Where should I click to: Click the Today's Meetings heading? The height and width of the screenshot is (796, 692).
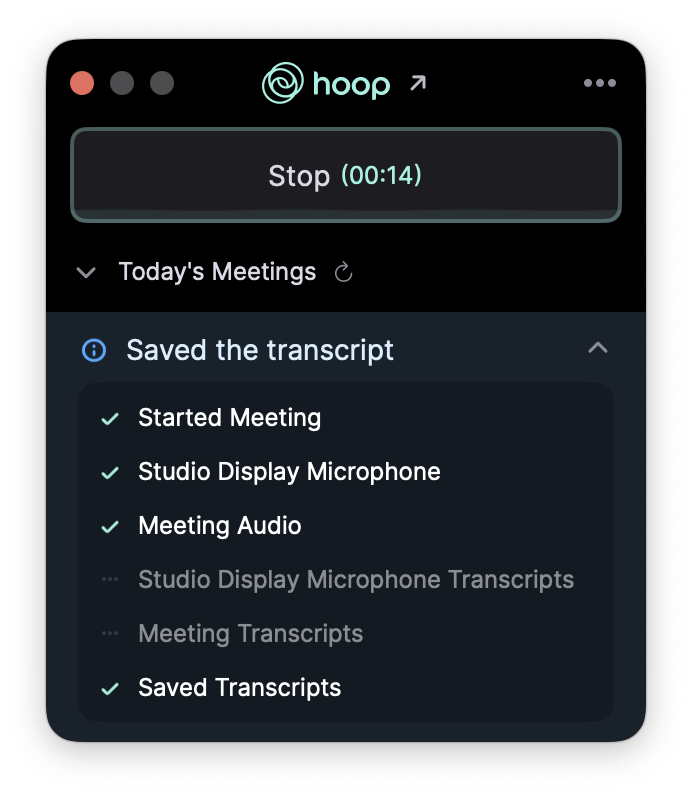tap(217, 272)
